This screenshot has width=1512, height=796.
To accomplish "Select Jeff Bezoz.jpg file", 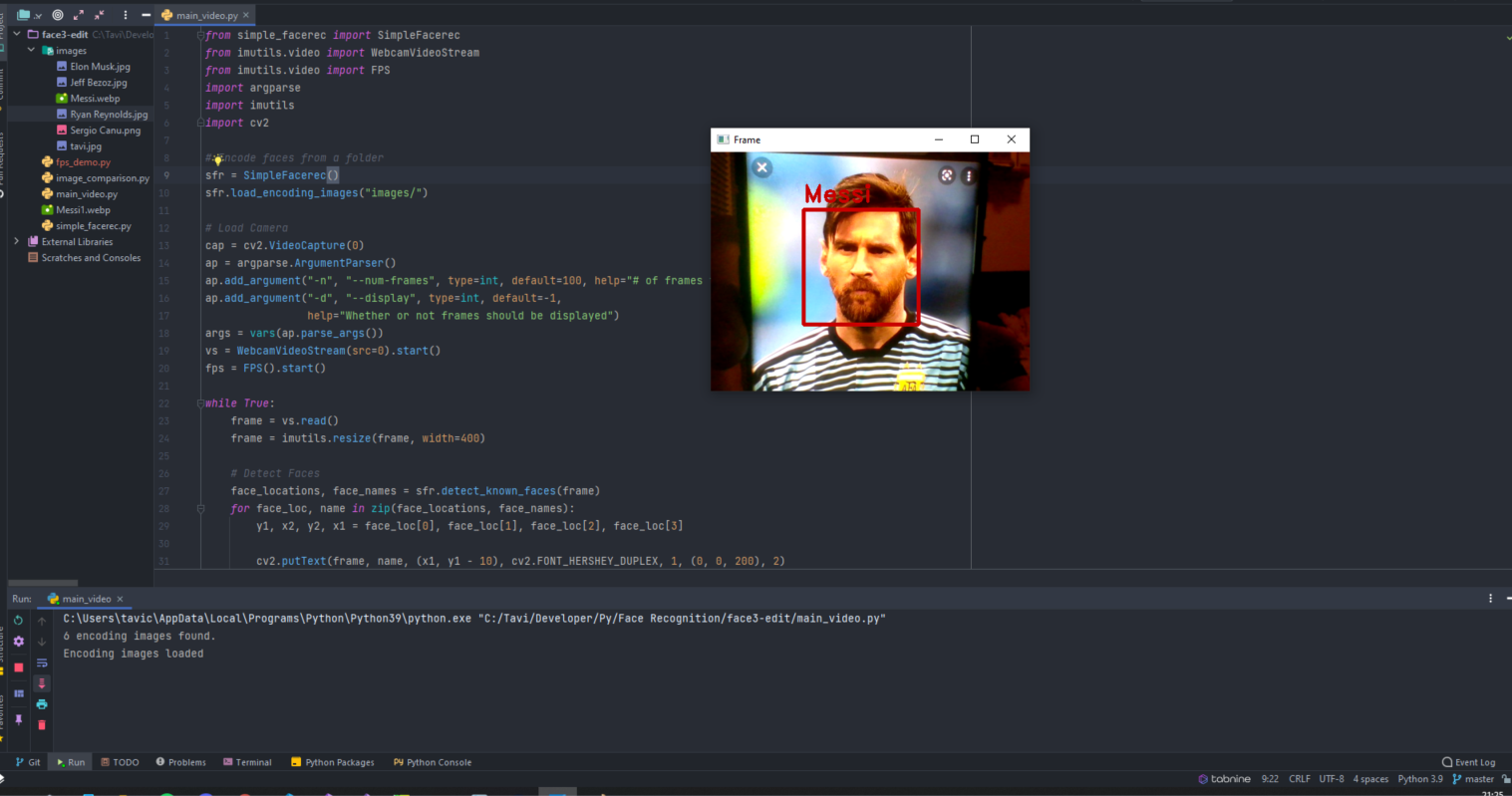I will click(x=91, y=83).
